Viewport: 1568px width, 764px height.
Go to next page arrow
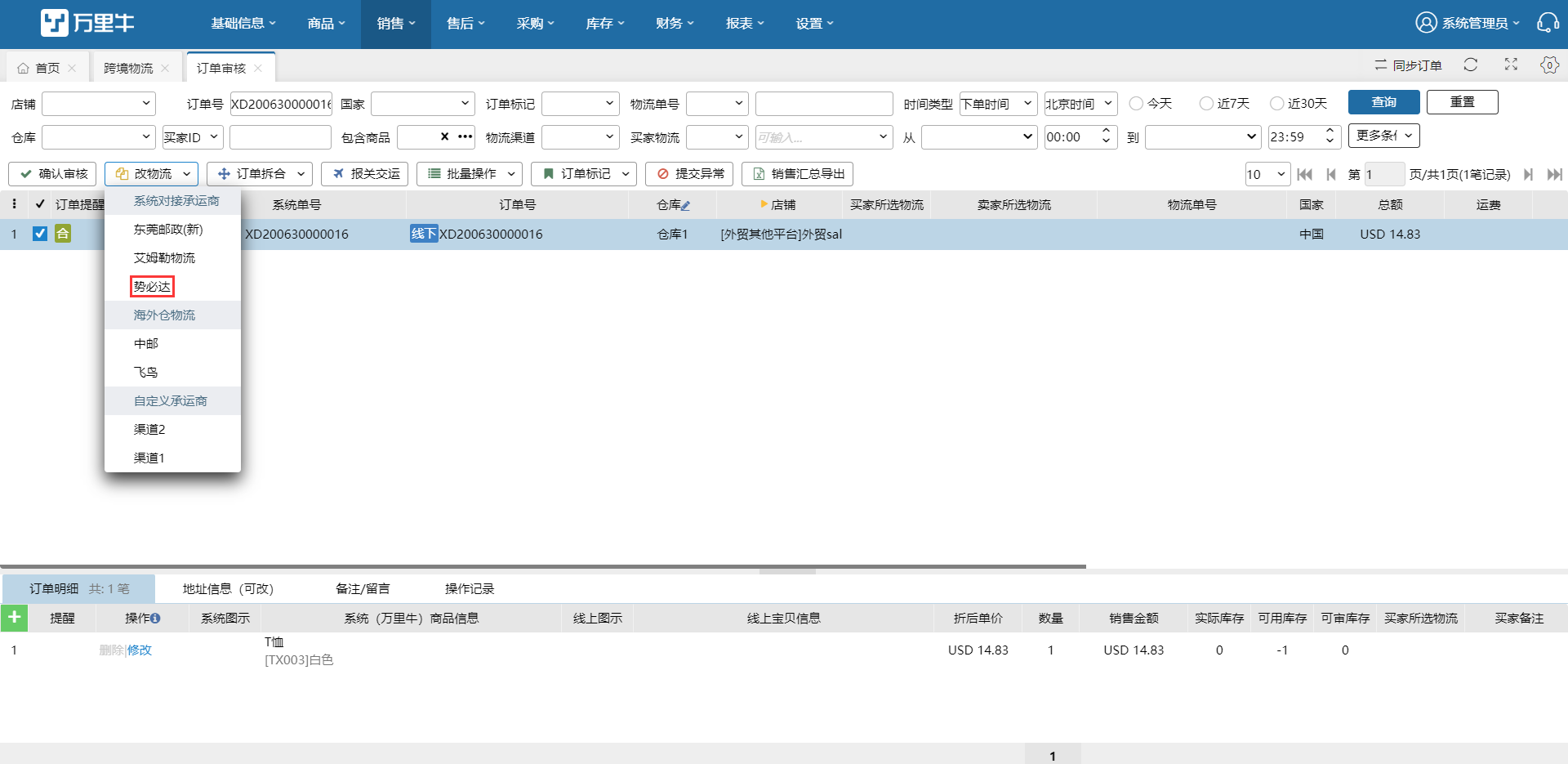pyautogui.click(x=1528, y=174)
